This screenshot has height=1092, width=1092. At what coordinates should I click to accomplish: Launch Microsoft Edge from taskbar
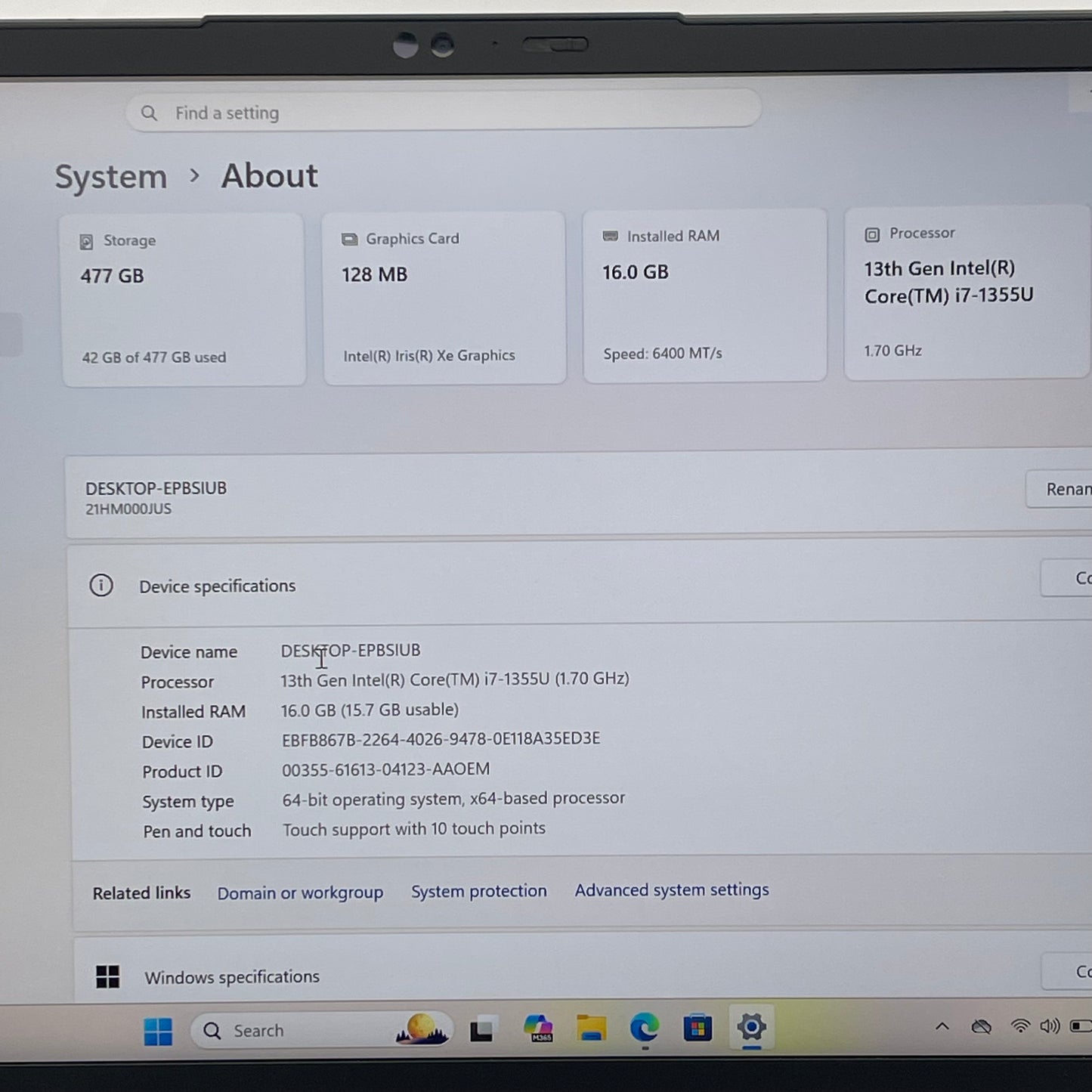[645, 1028]
